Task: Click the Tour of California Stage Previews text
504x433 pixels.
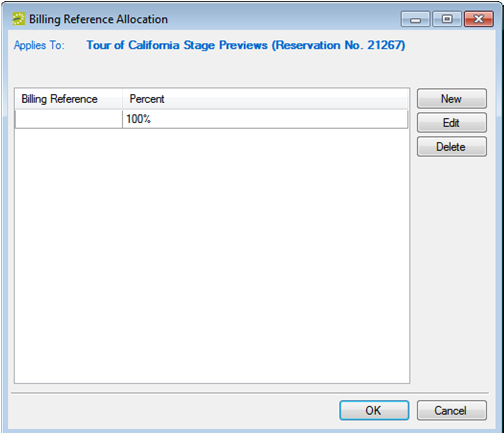Action: pyautogui.click(x=177, y=45)
